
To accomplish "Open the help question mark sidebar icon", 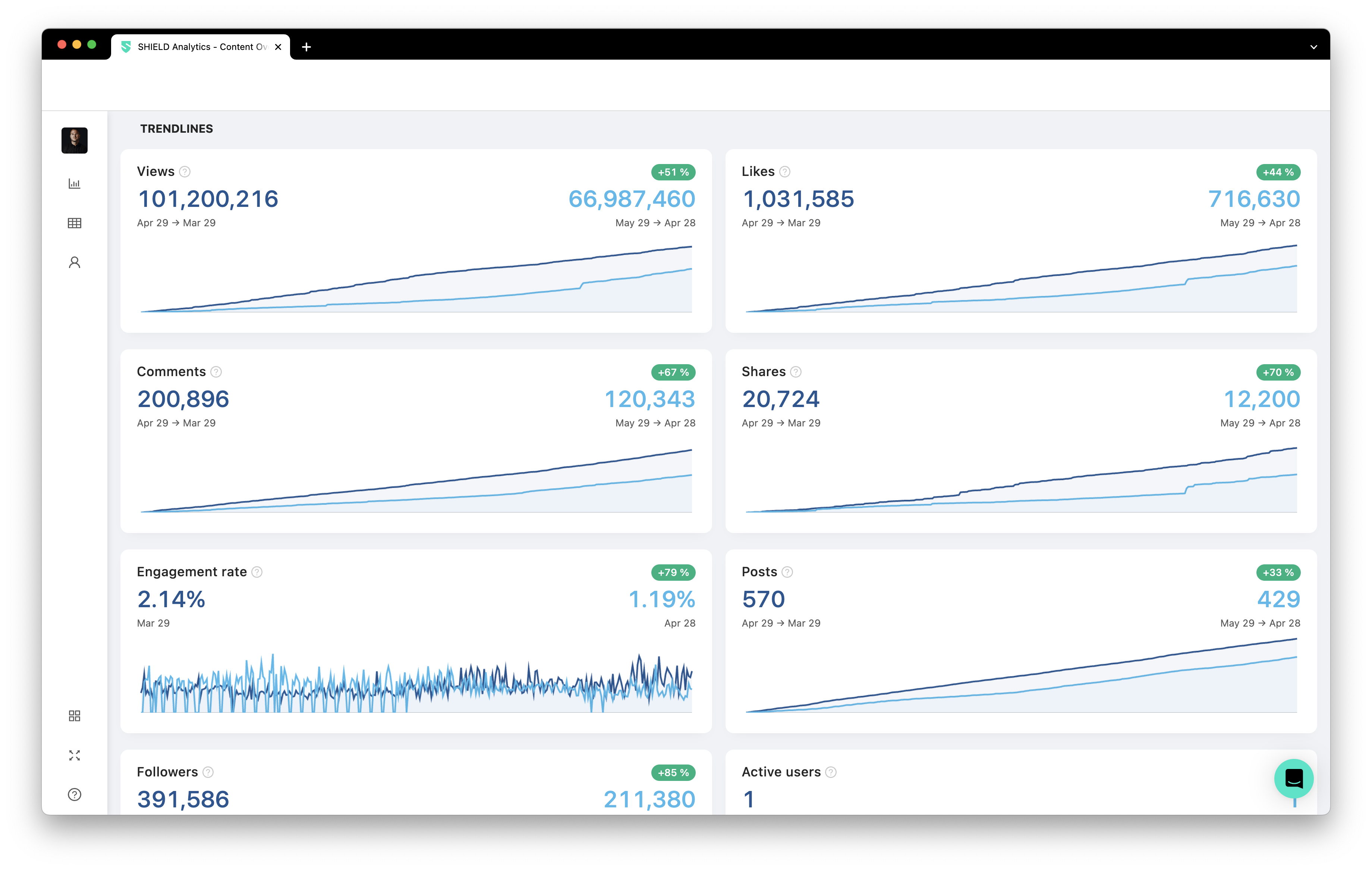I will click(x=74, y=794).
